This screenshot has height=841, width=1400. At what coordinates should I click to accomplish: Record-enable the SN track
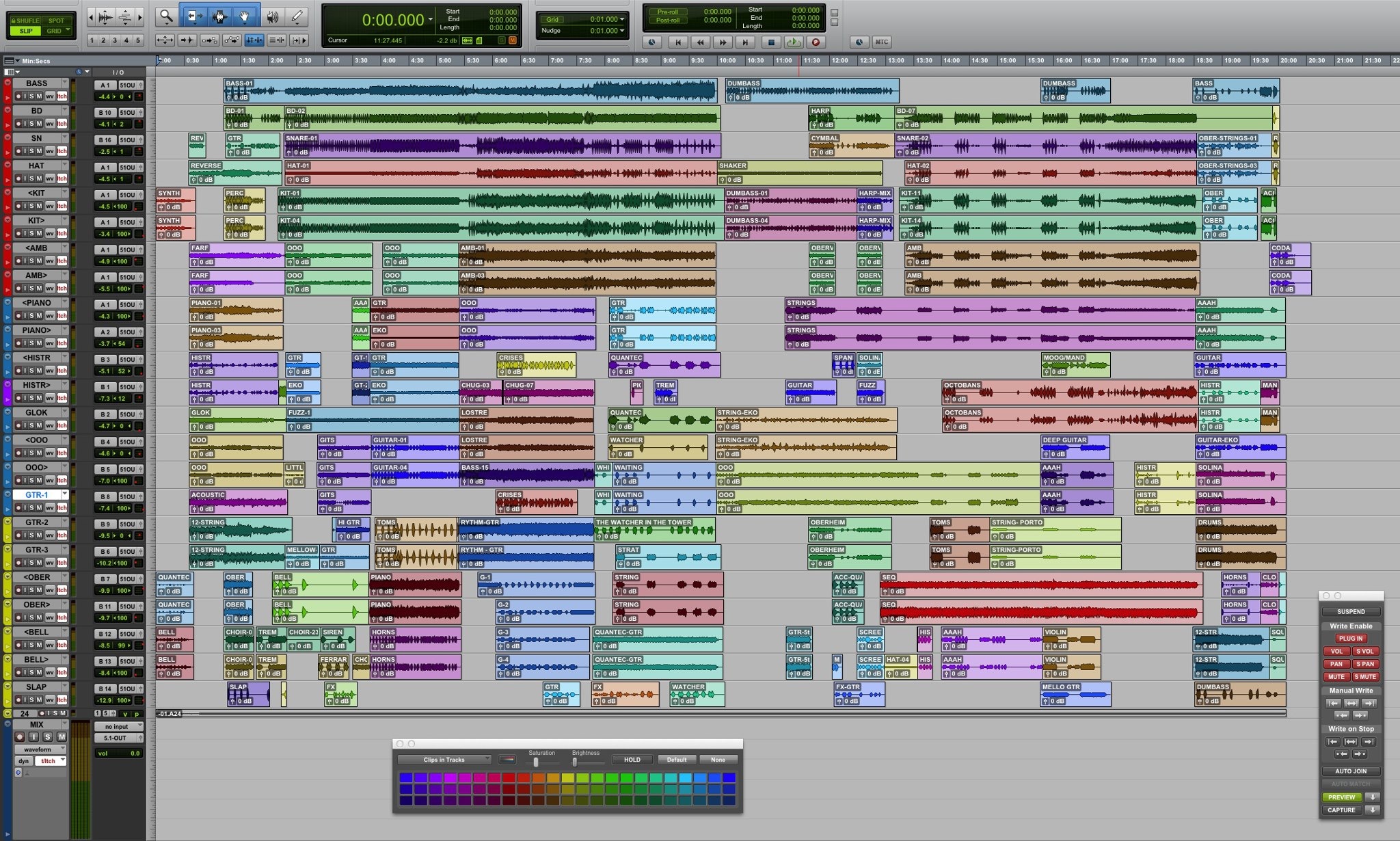[x=19, y=152]
